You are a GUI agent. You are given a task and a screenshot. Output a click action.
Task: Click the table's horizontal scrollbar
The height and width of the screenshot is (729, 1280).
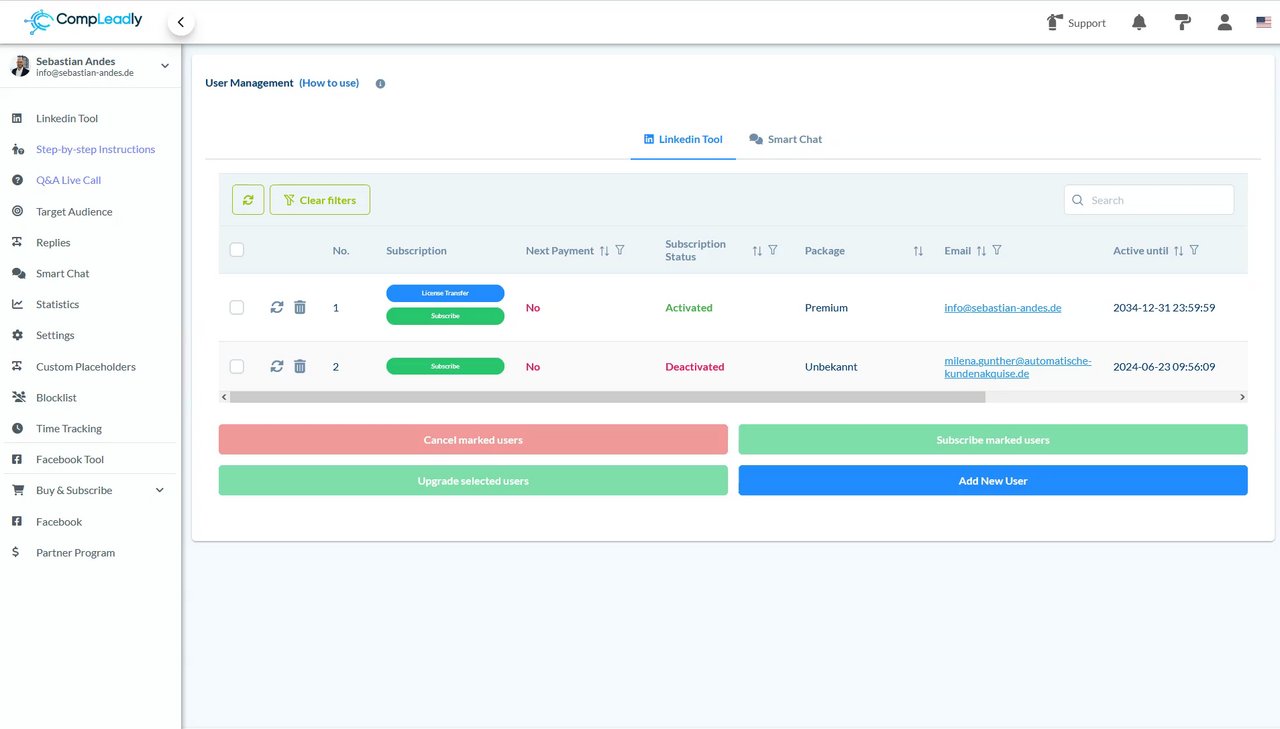[607, 397]
